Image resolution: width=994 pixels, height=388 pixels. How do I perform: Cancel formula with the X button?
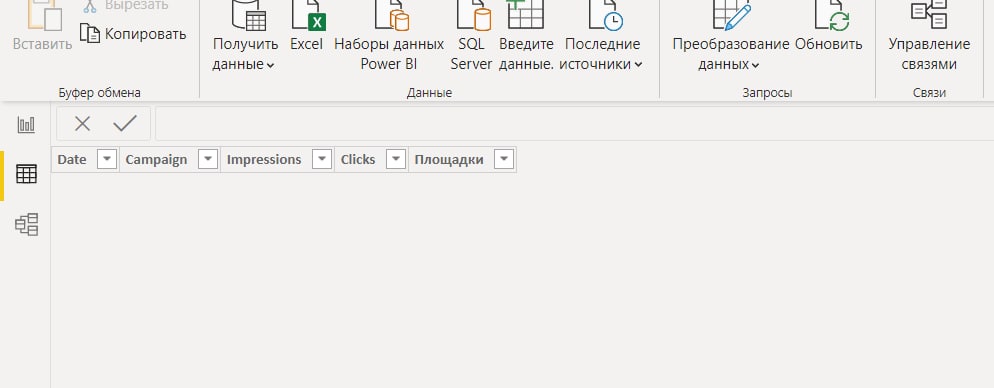tap(82, 124)
